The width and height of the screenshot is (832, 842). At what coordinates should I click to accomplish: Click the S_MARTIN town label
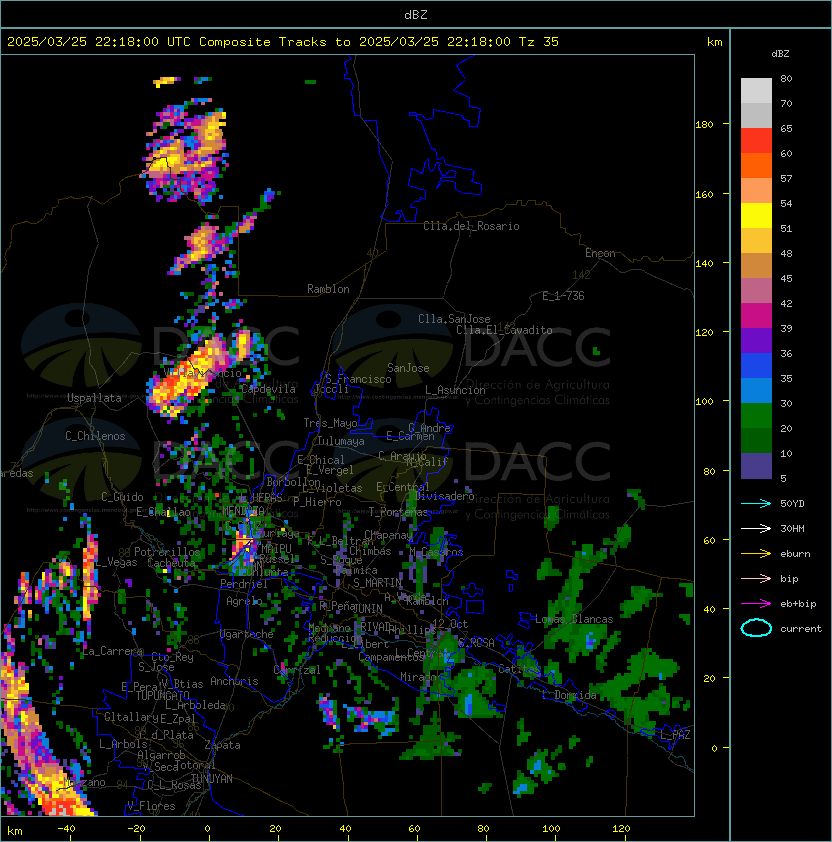tap(377, 583)
